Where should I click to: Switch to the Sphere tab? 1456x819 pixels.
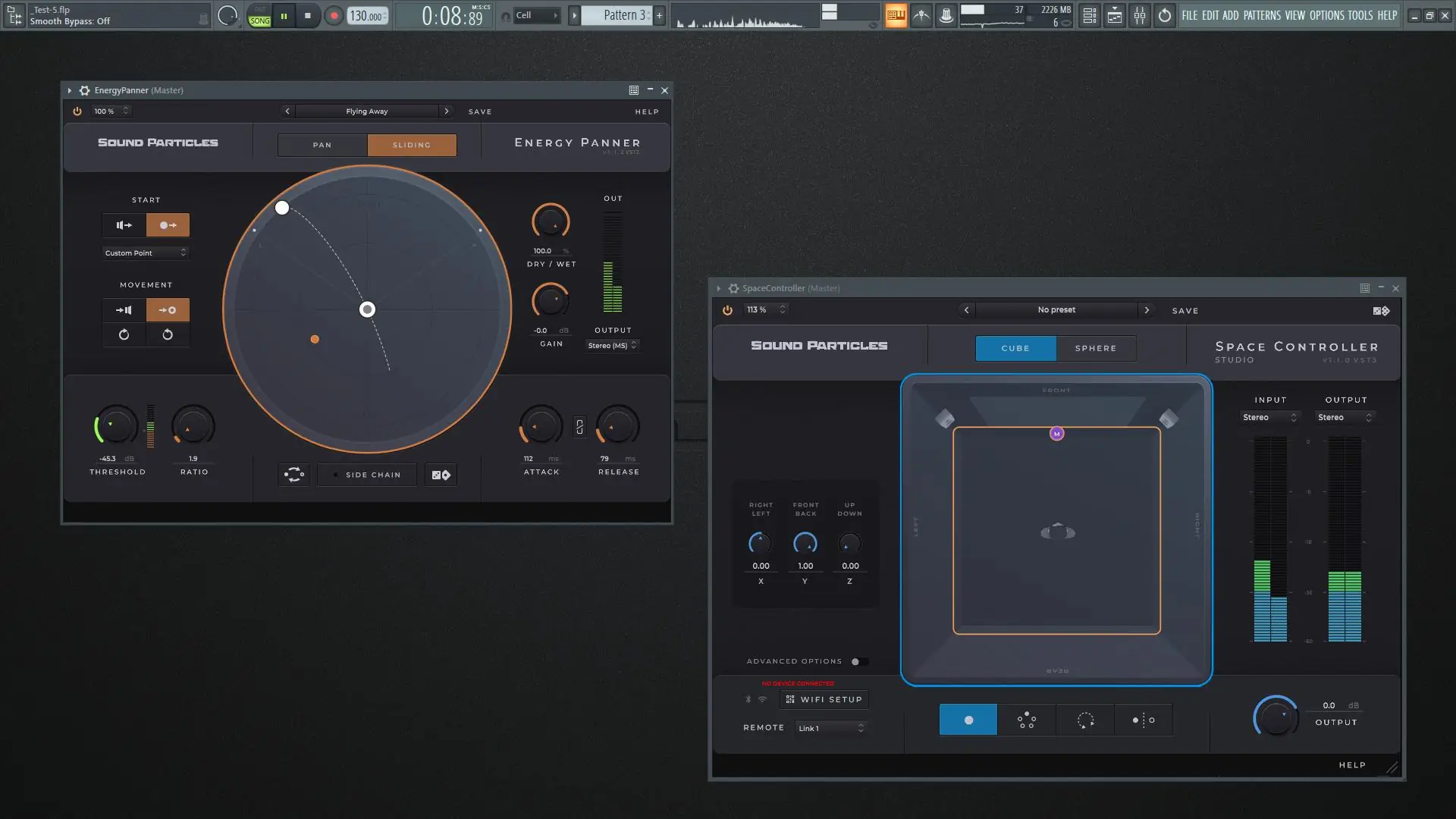coord(1095,348)
